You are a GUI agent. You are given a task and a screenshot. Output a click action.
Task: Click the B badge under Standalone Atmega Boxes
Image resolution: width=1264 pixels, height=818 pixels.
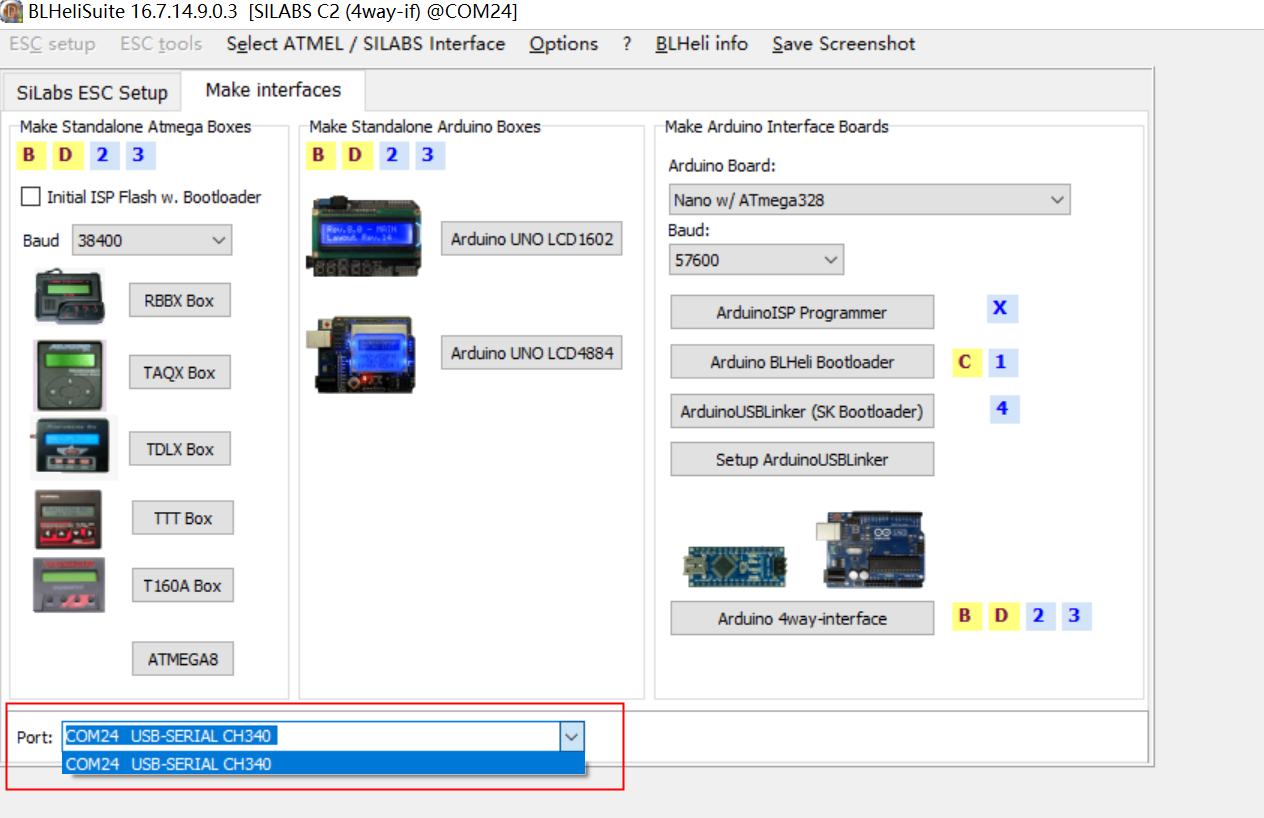(29, 155)
